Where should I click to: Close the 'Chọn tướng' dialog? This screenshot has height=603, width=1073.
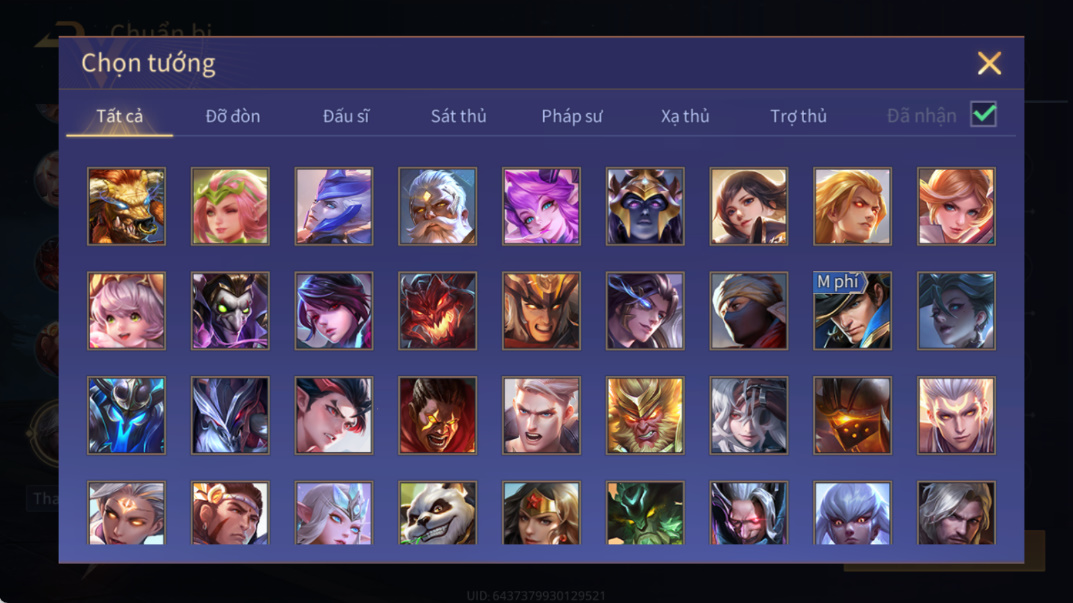989,63
